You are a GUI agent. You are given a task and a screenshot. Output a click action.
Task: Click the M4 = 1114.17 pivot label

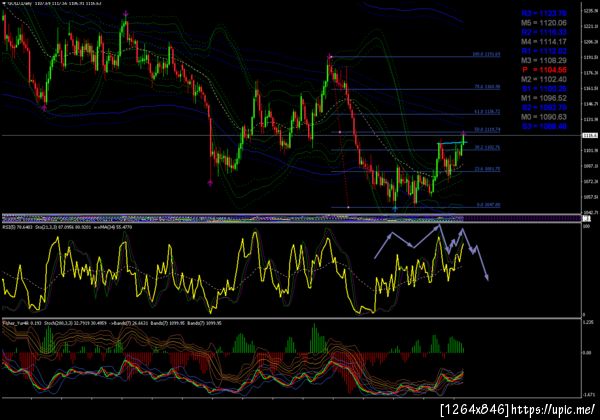pos(544,42)
